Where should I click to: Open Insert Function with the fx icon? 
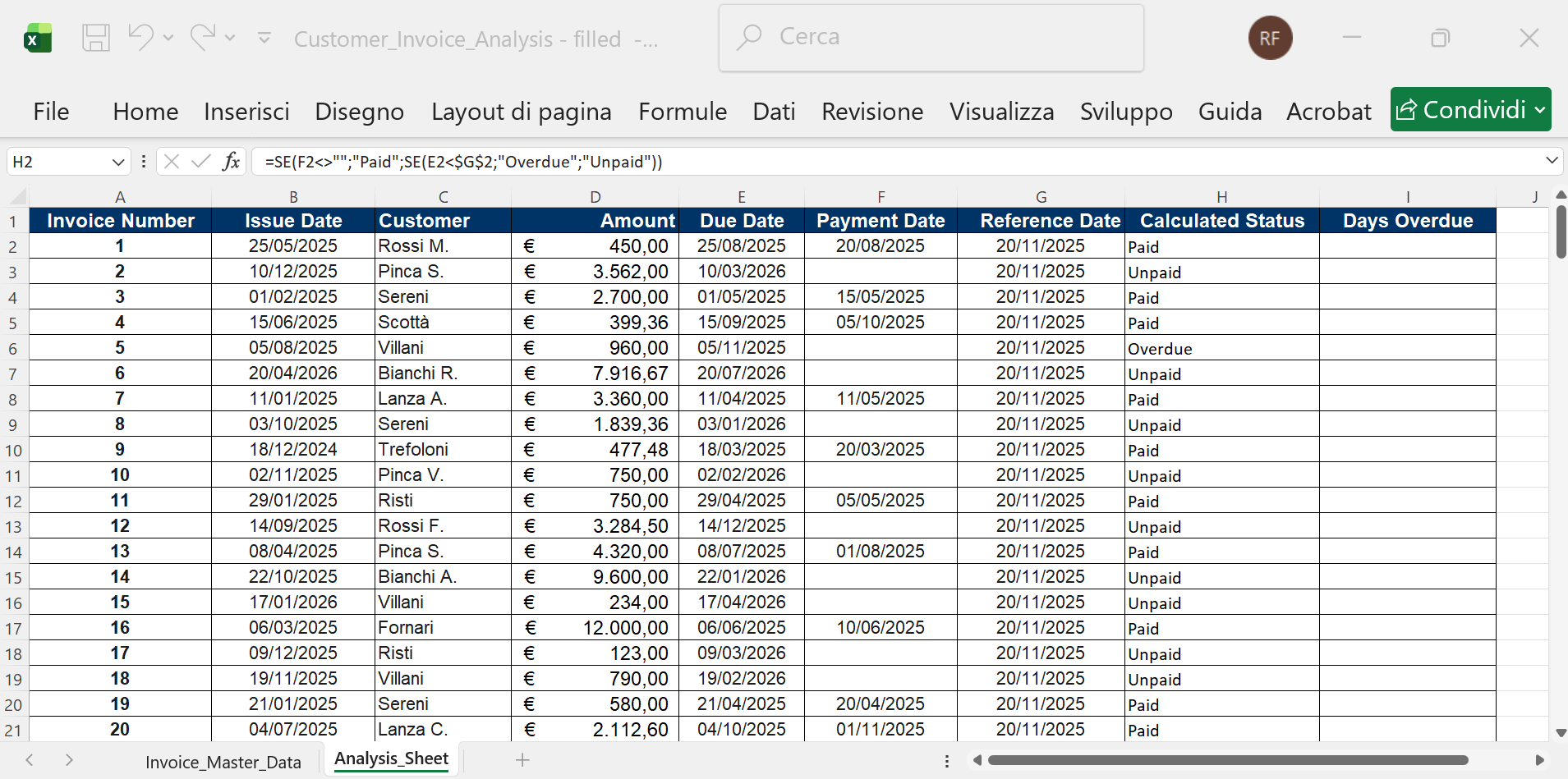232,161
